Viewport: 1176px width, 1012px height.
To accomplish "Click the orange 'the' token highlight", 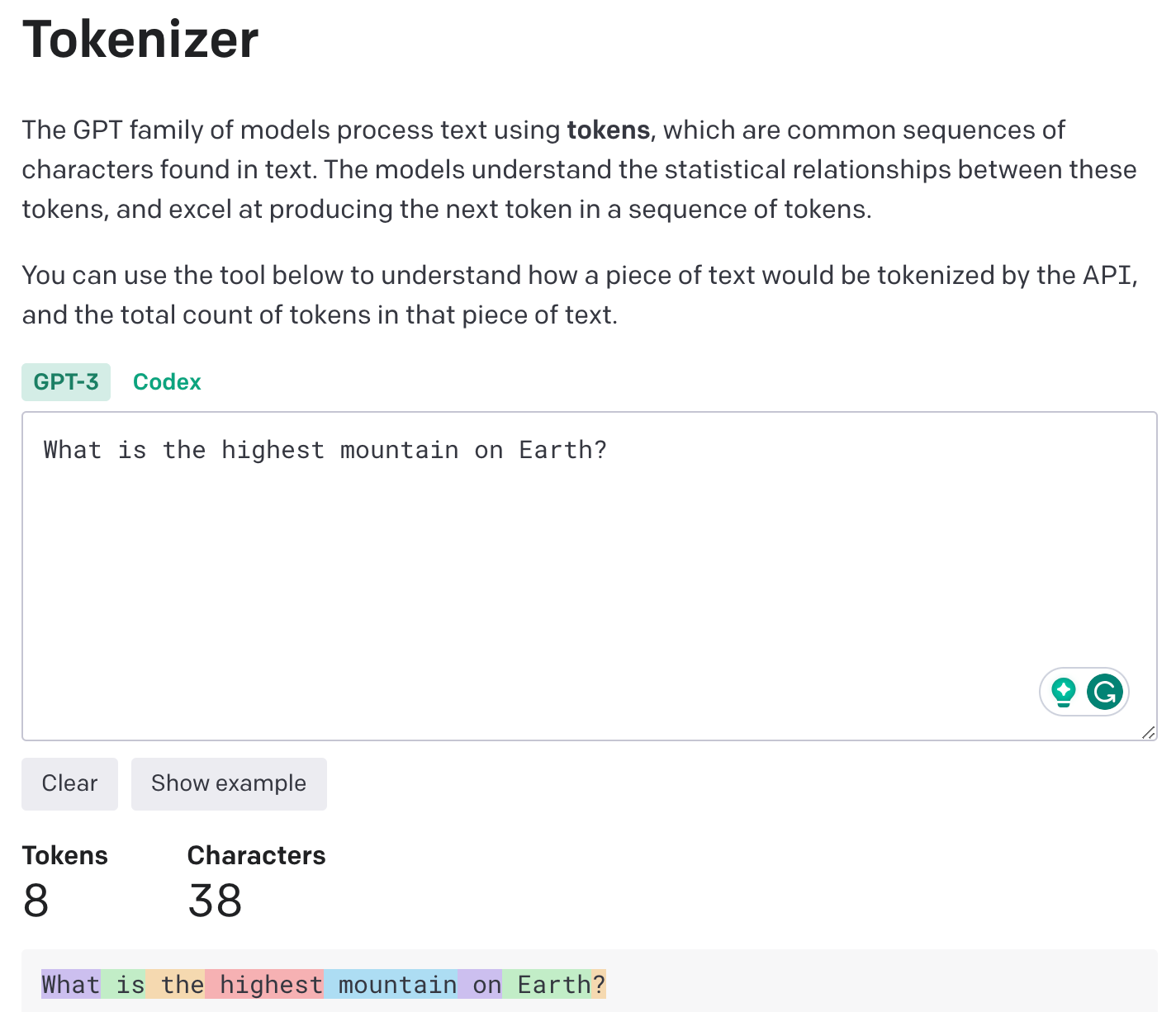I will click(175, 984).
